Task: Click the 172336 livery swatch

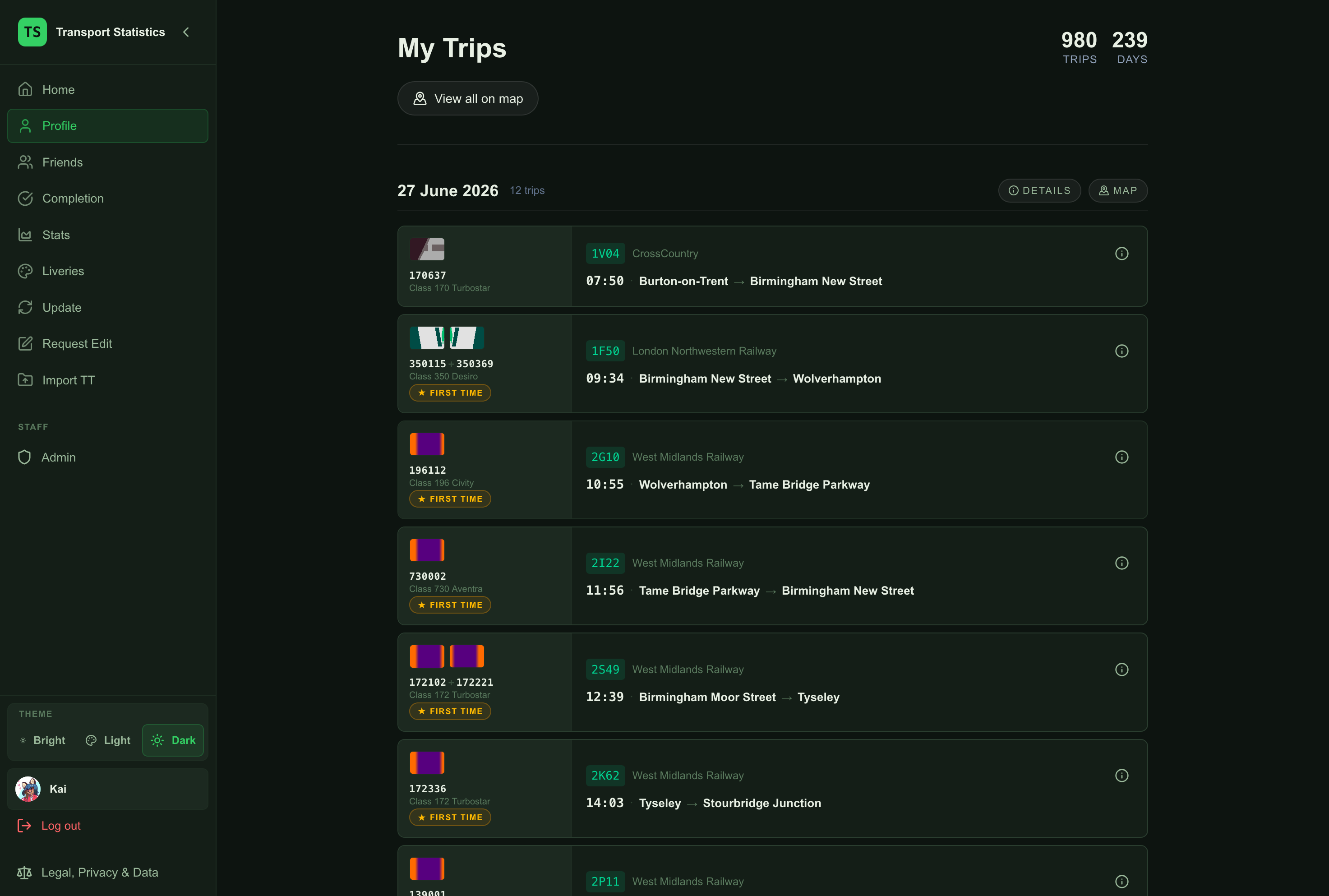Action: pos(427,762)
